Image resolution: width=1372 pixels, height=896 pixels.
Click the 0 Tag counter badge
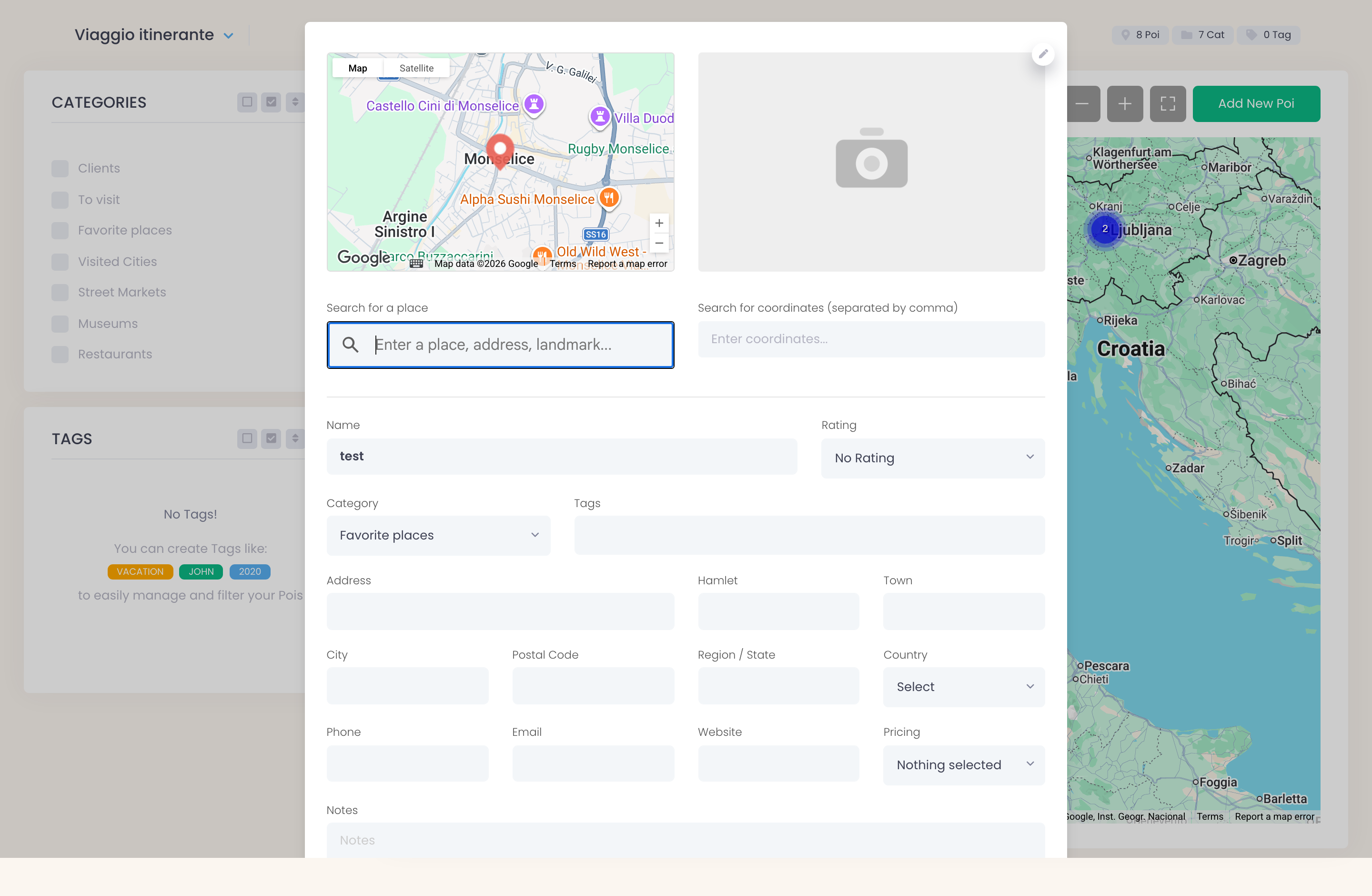click(1268, 35)
